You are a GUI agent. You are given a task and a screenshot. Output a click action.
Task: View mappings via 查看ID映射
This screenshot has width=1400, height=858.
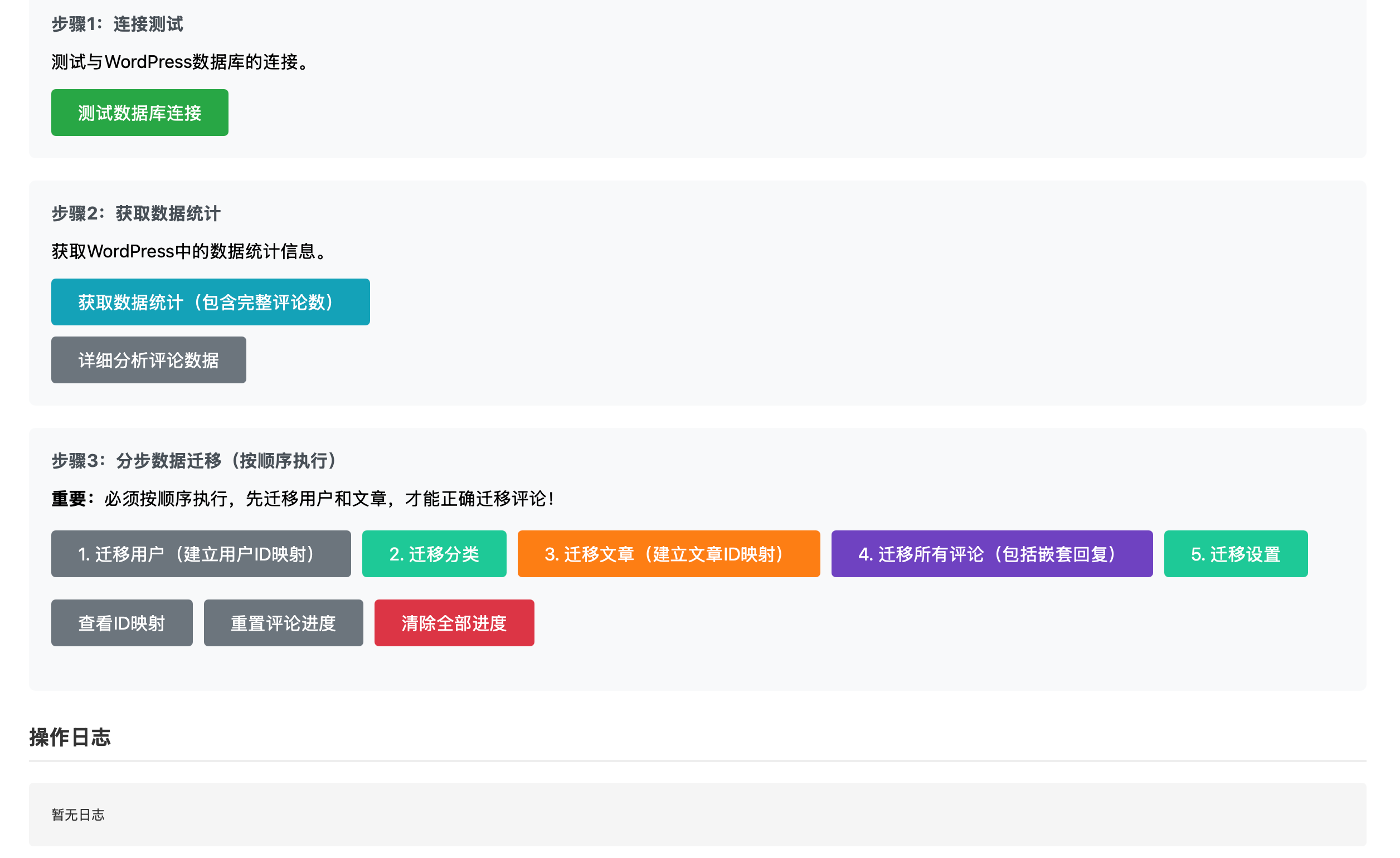click(121, 623)
